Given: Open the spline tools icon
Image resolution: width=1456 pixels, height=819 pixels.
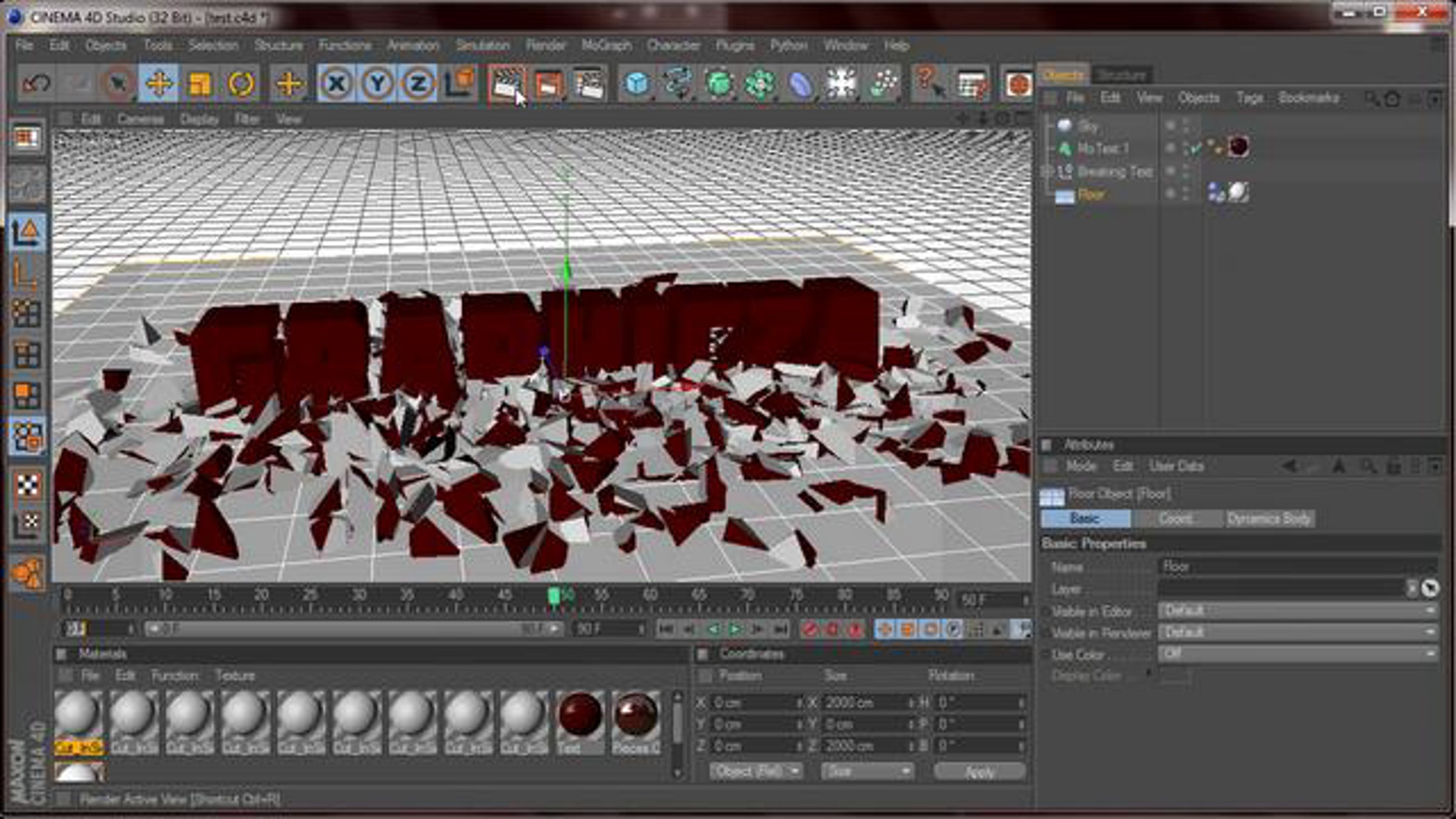Looking at the screenshot, I should tap(678, 83).
